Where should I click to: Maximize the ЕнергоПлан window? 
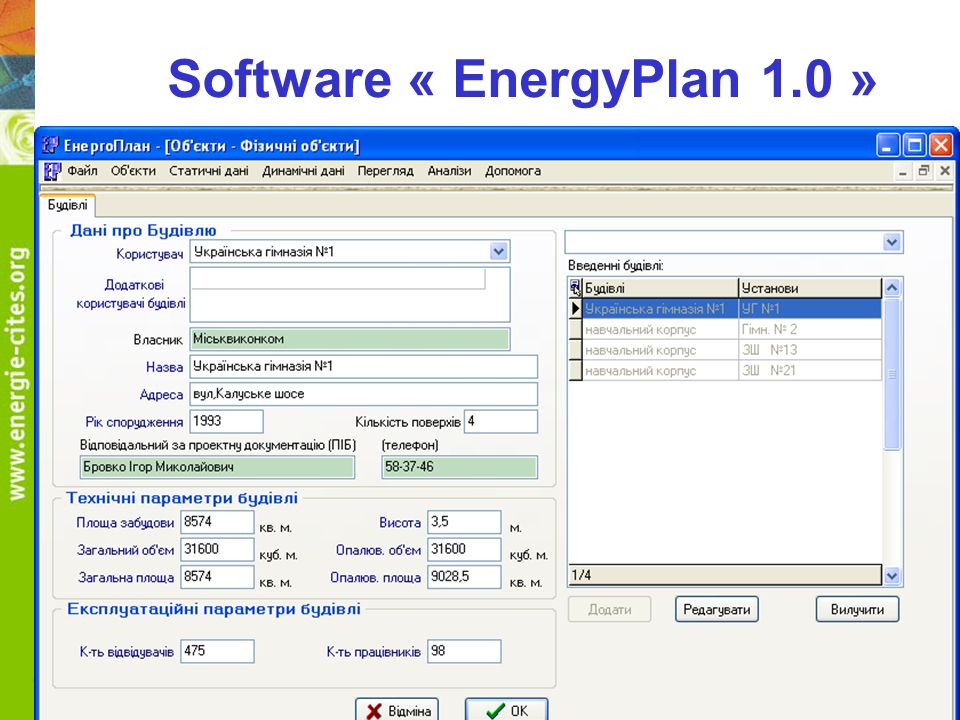coord(915,146)
